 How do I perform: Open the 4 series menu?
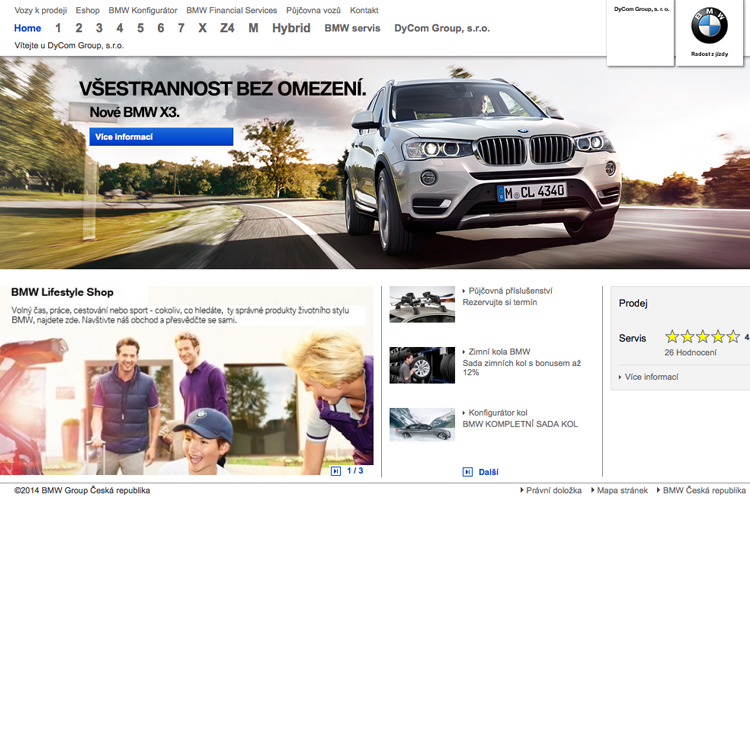[120, 28]
